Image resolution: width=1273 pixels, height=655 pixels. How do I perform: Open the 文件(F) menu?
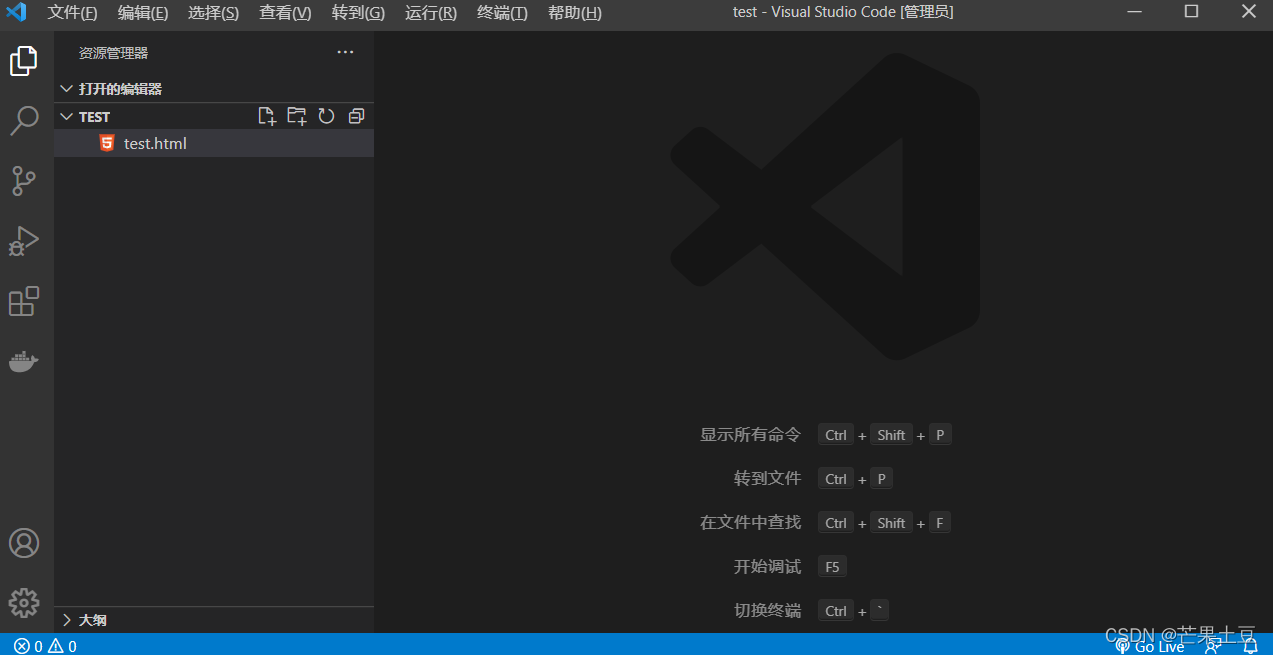tap(73, 12)
